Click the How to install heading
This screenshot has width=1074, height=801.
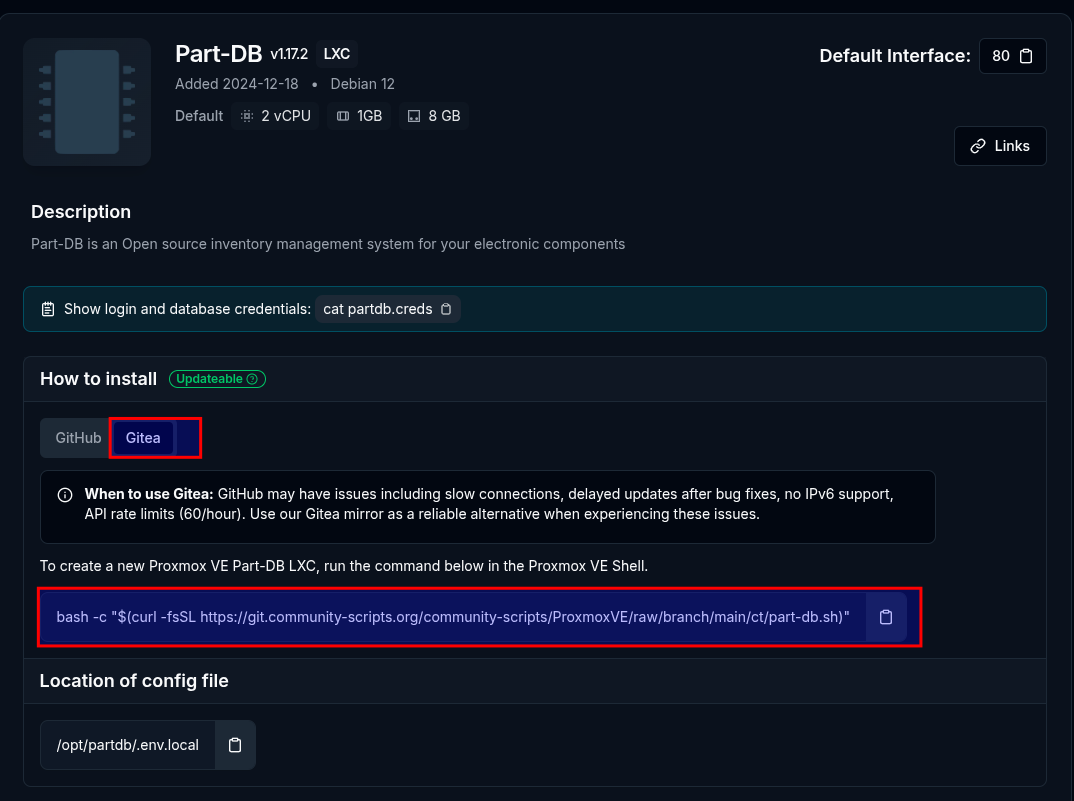[x=98, y=379]
